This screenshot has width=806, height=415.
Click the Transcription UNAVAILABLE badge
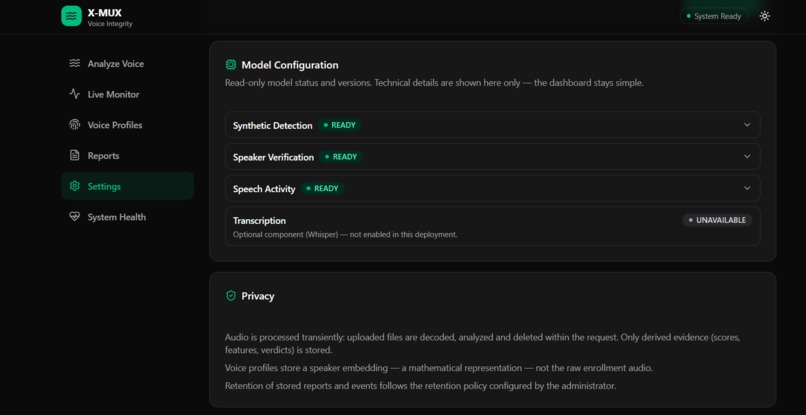click(x=717, y=220)
